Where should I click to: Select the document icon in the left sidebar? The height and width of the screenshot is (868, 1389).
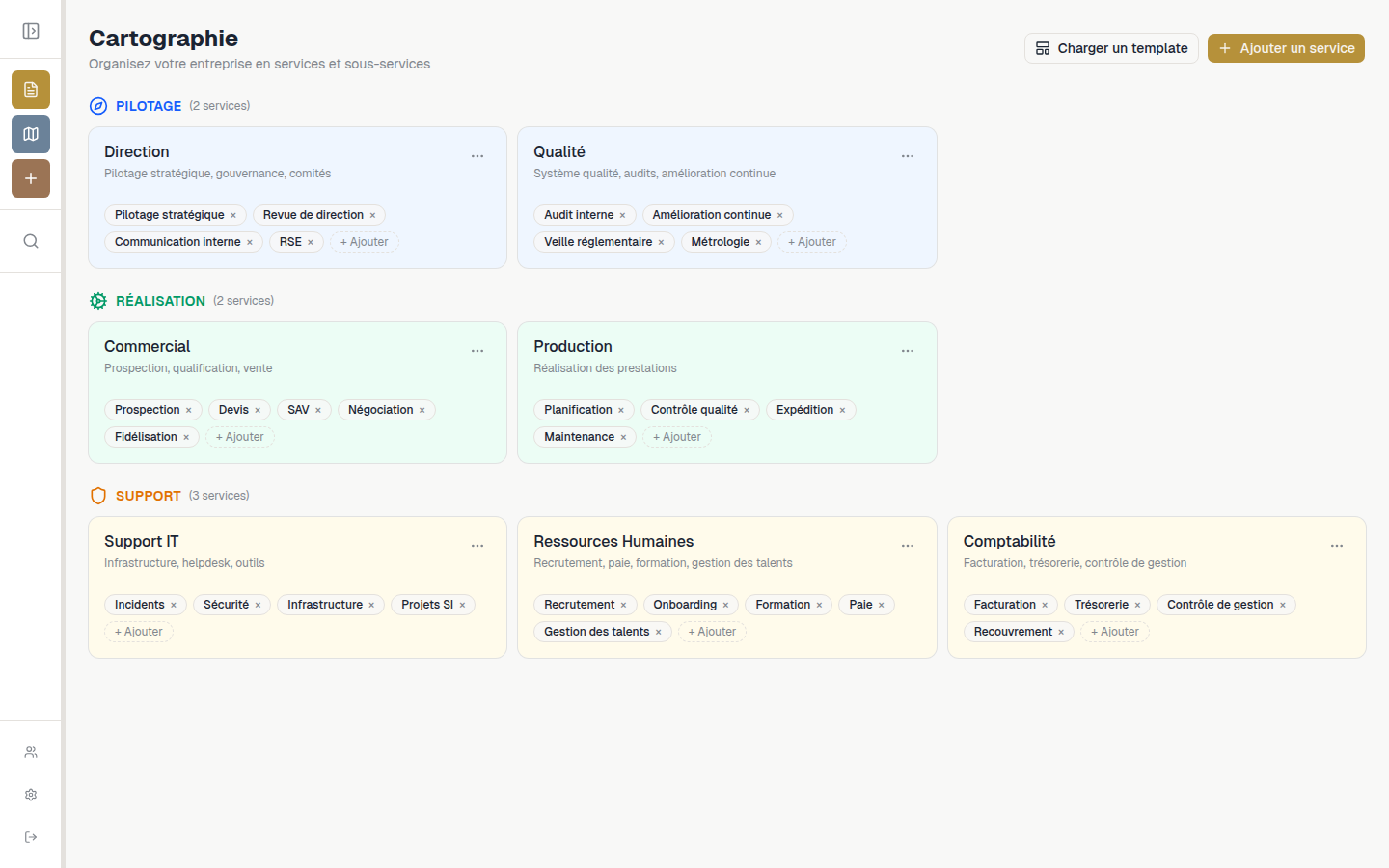pos(30,89)
